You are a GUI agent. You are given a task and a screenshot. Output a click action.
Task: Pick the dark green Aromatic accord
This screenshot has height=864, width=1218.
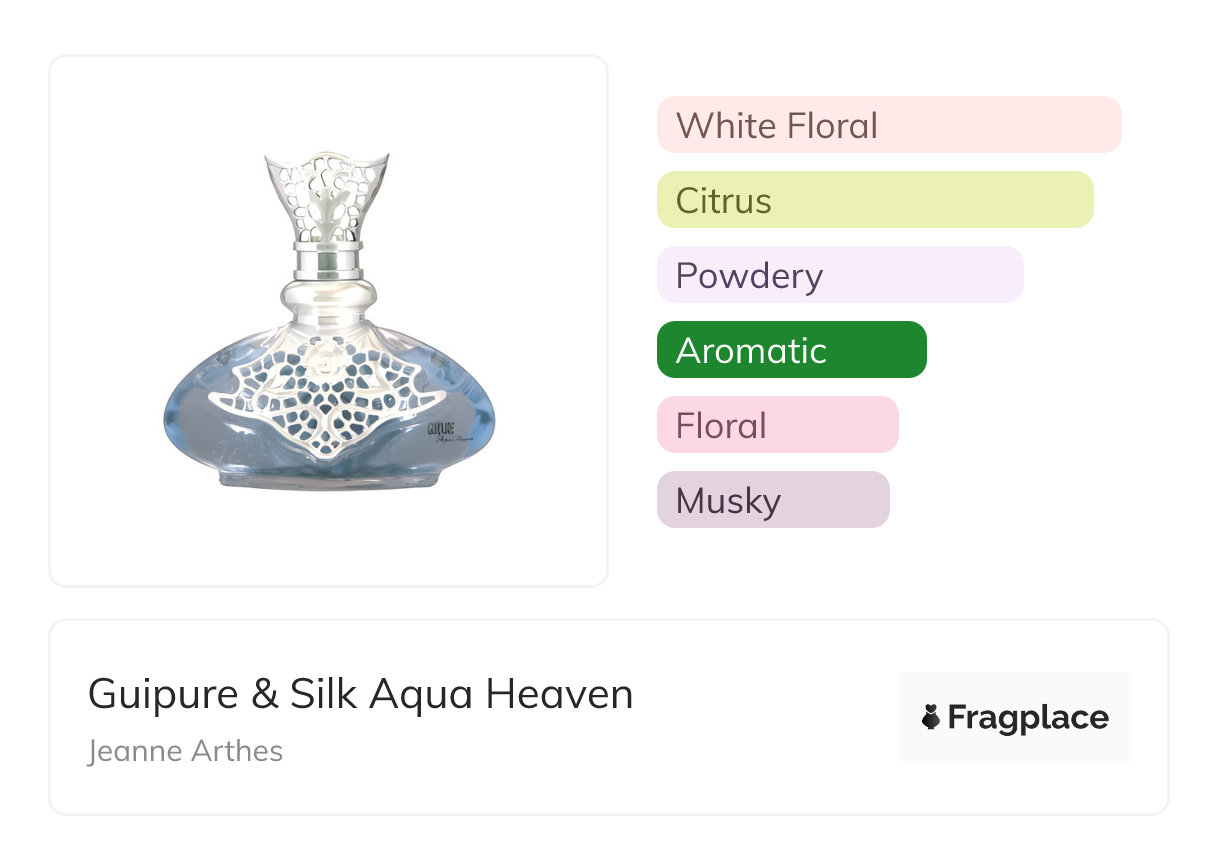(791, 350)
